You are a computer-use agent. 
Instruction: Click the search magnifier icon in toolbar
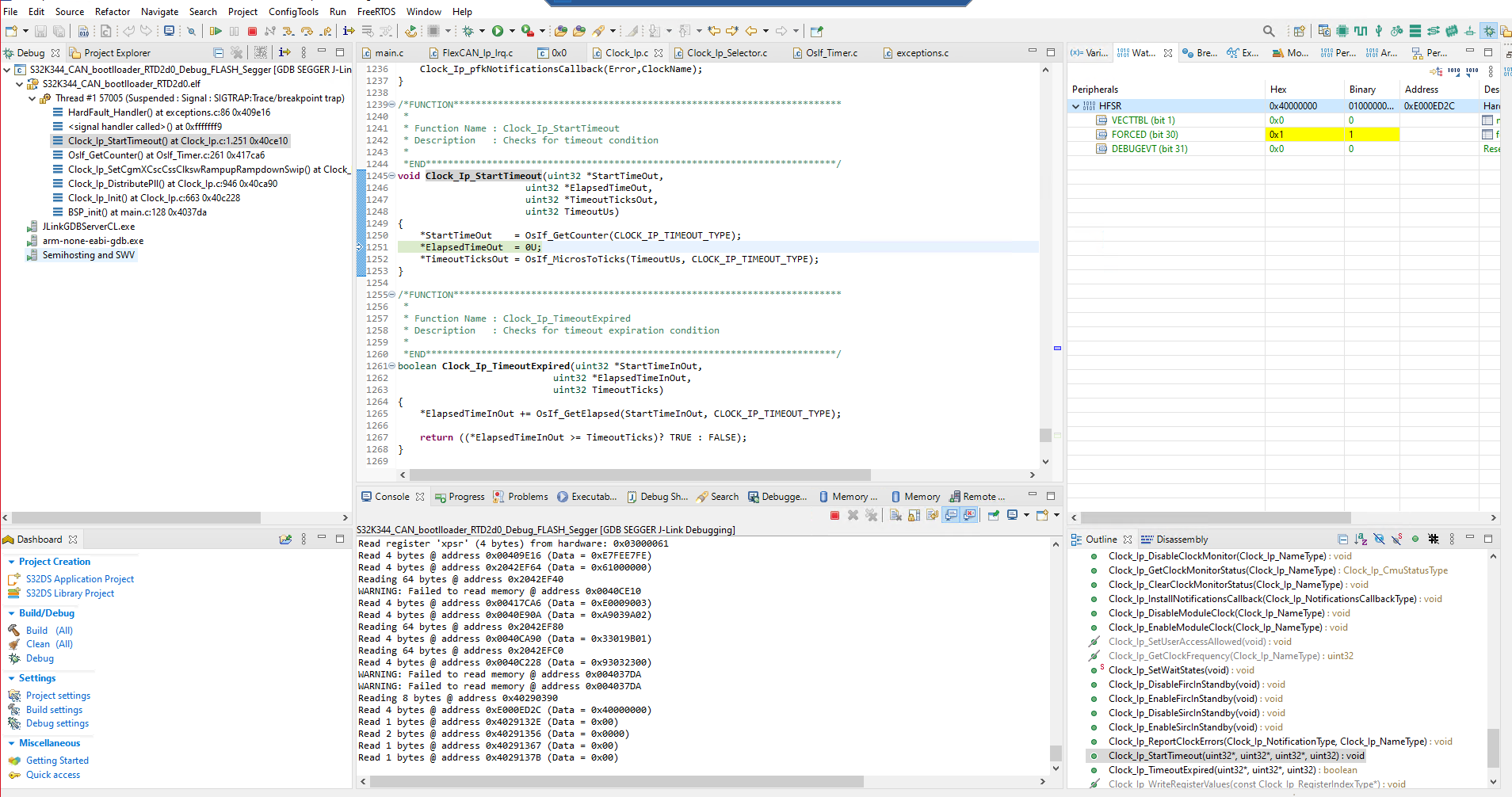coord(1269,31)
